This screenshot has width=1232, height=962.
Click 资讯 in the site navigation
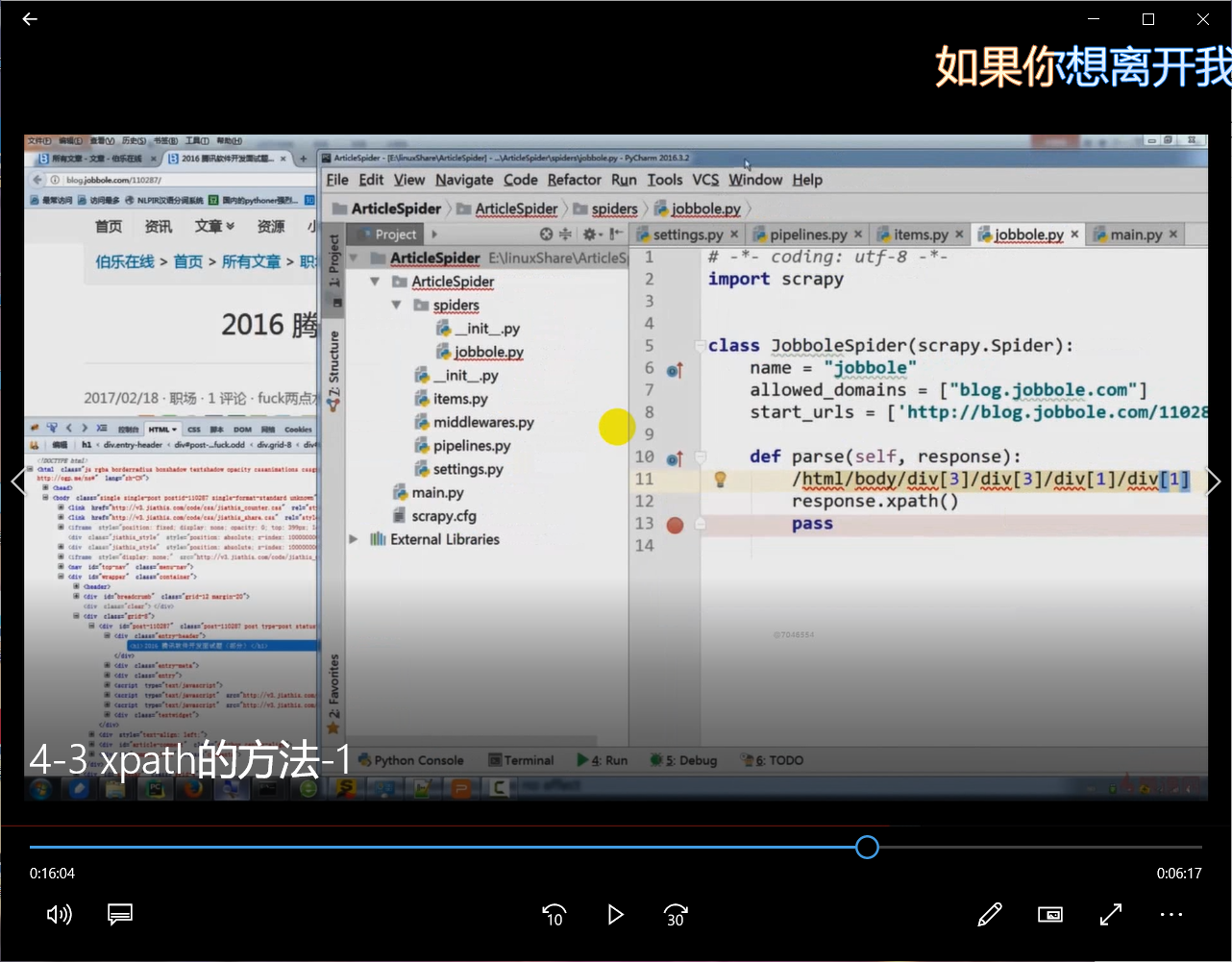pos(159,226)
